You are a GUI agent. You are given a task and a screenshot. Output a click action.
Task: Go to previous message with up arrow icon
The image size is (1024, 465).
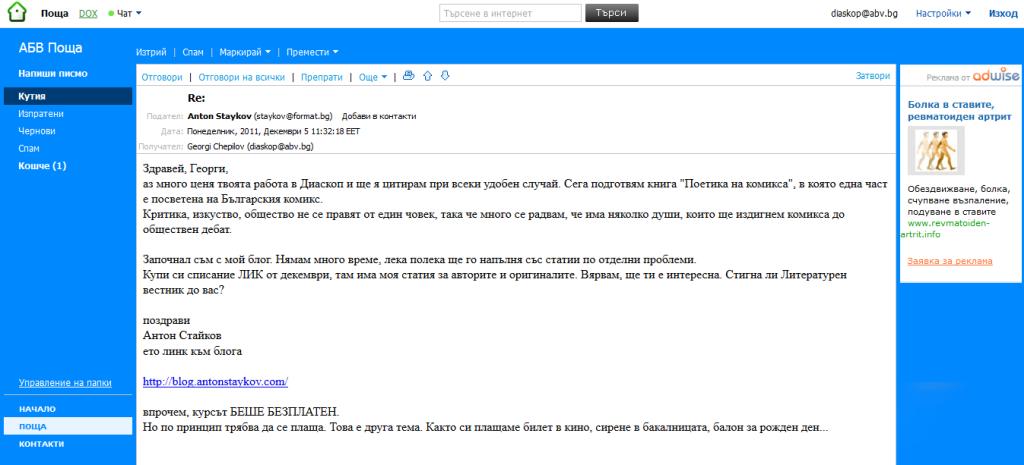point(428,76)
